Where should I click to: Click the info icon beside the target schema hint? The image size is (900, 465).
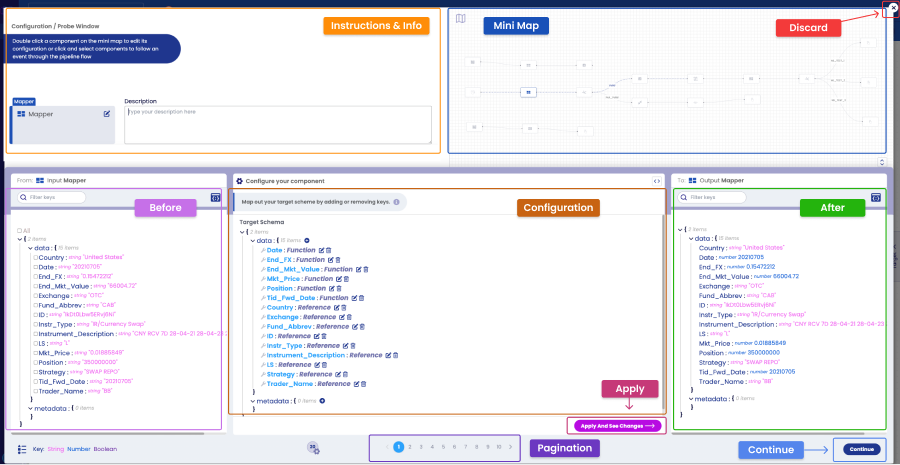397,202
